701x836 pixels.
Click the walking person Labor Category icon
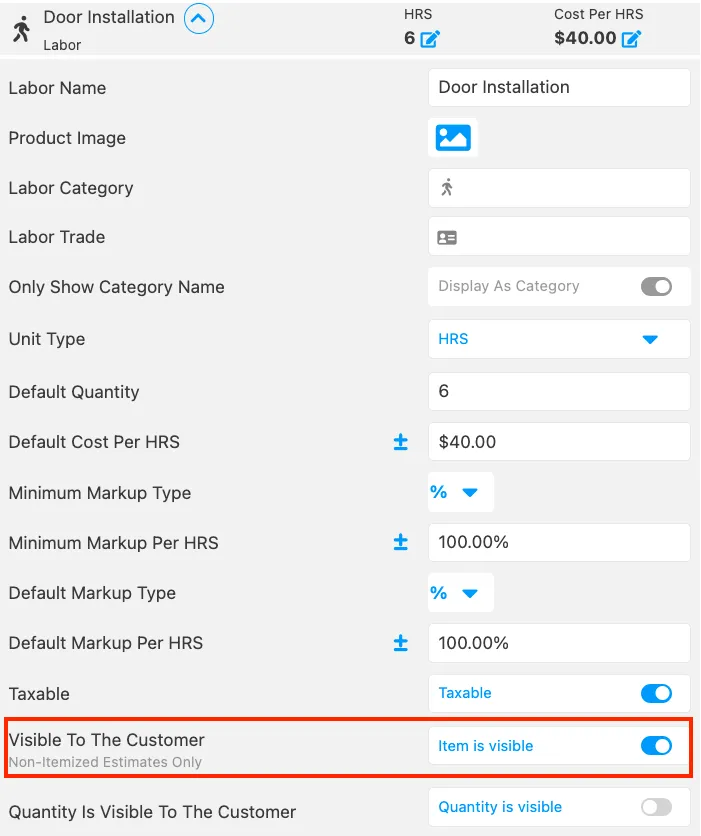pos(447,187)
